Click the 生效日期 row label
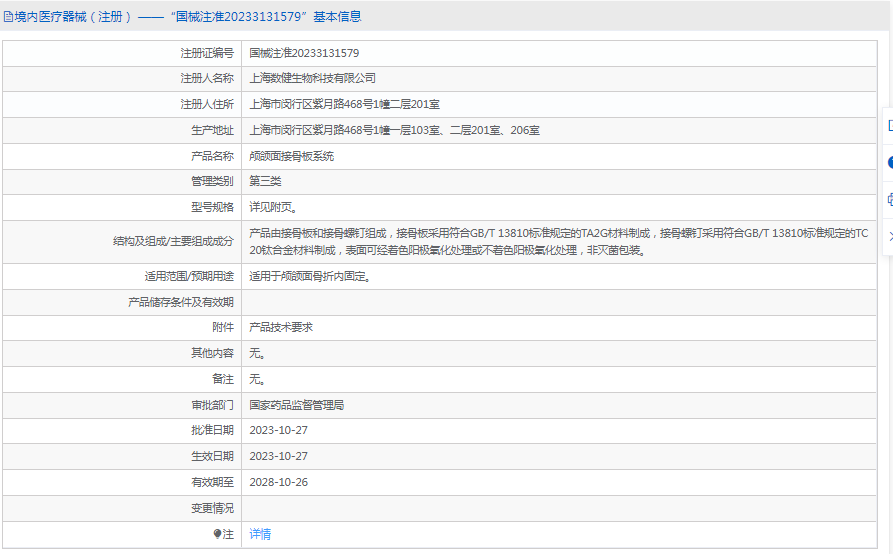Viewport: 893px width, 554px height. (x=212, y=456)
